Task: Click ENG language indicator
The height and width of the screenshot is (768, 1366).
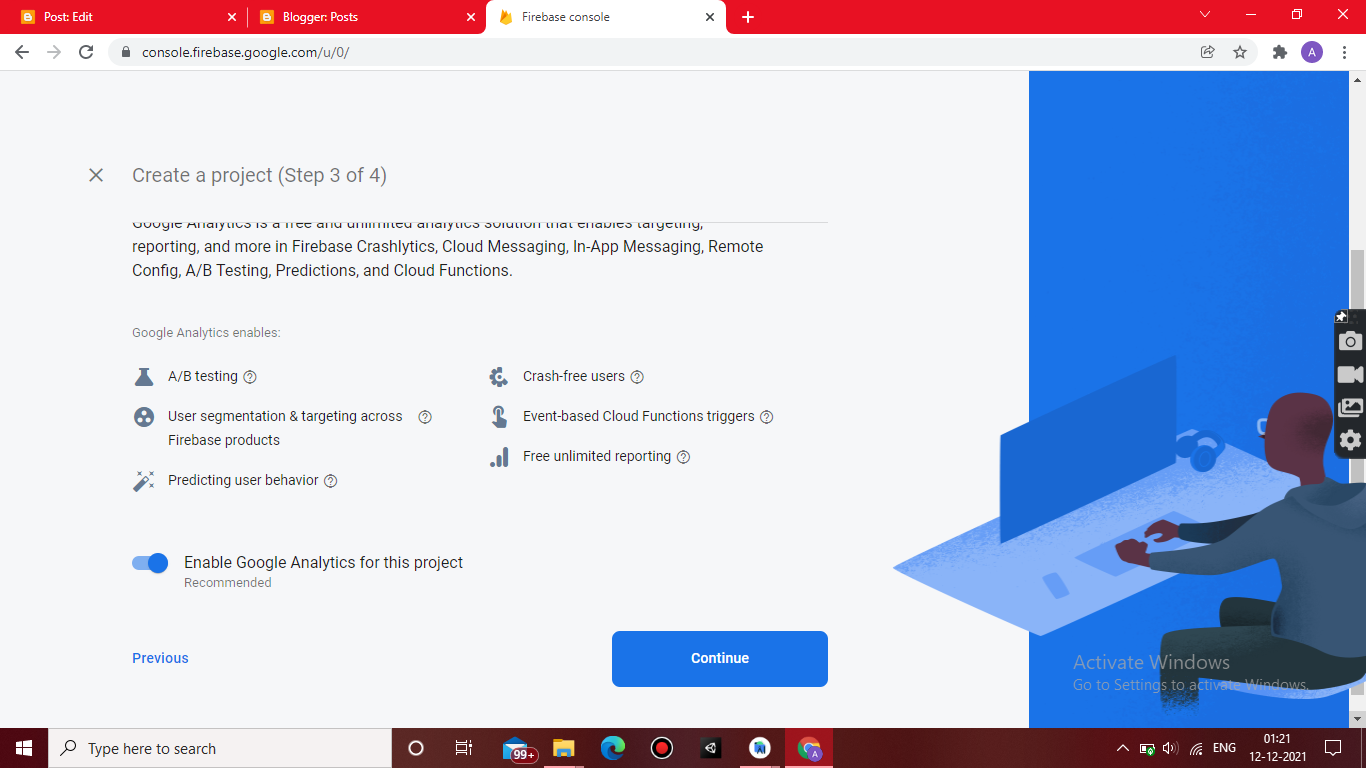Action: 1224,748
